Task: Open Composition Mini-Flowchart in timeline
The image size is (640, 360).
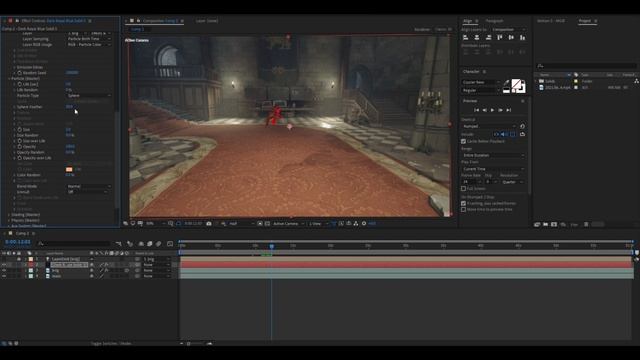Action: click(x=118, y=244)
